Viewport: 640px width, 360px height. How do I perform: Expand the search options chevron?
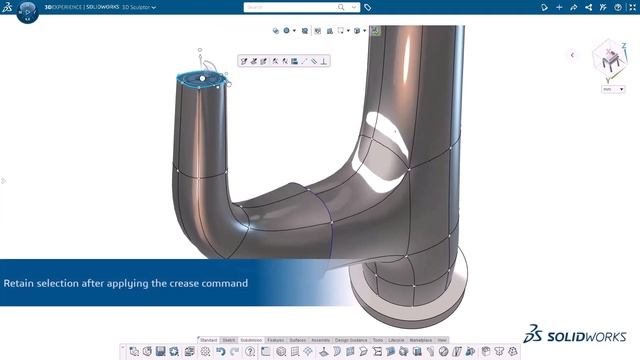pyautogui.click(x=354, y=7)
